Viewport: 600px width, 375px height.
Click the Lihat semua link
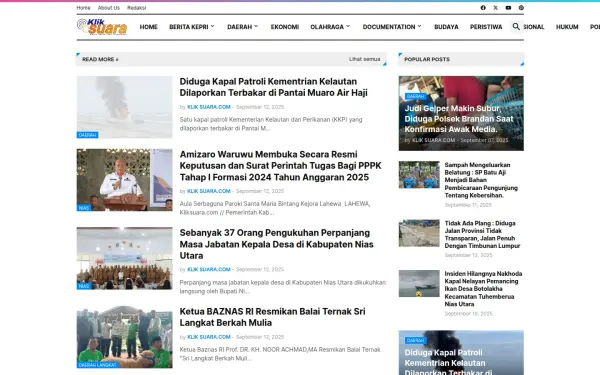click(x=364, y=59)
